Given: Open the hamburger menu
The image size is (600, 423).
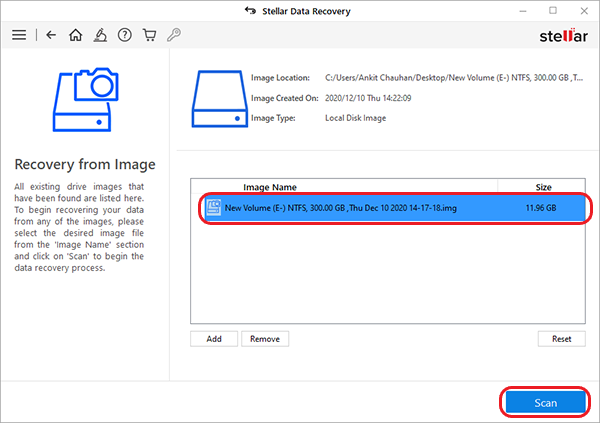Looking at the screenshot, I should click(18, 35).
